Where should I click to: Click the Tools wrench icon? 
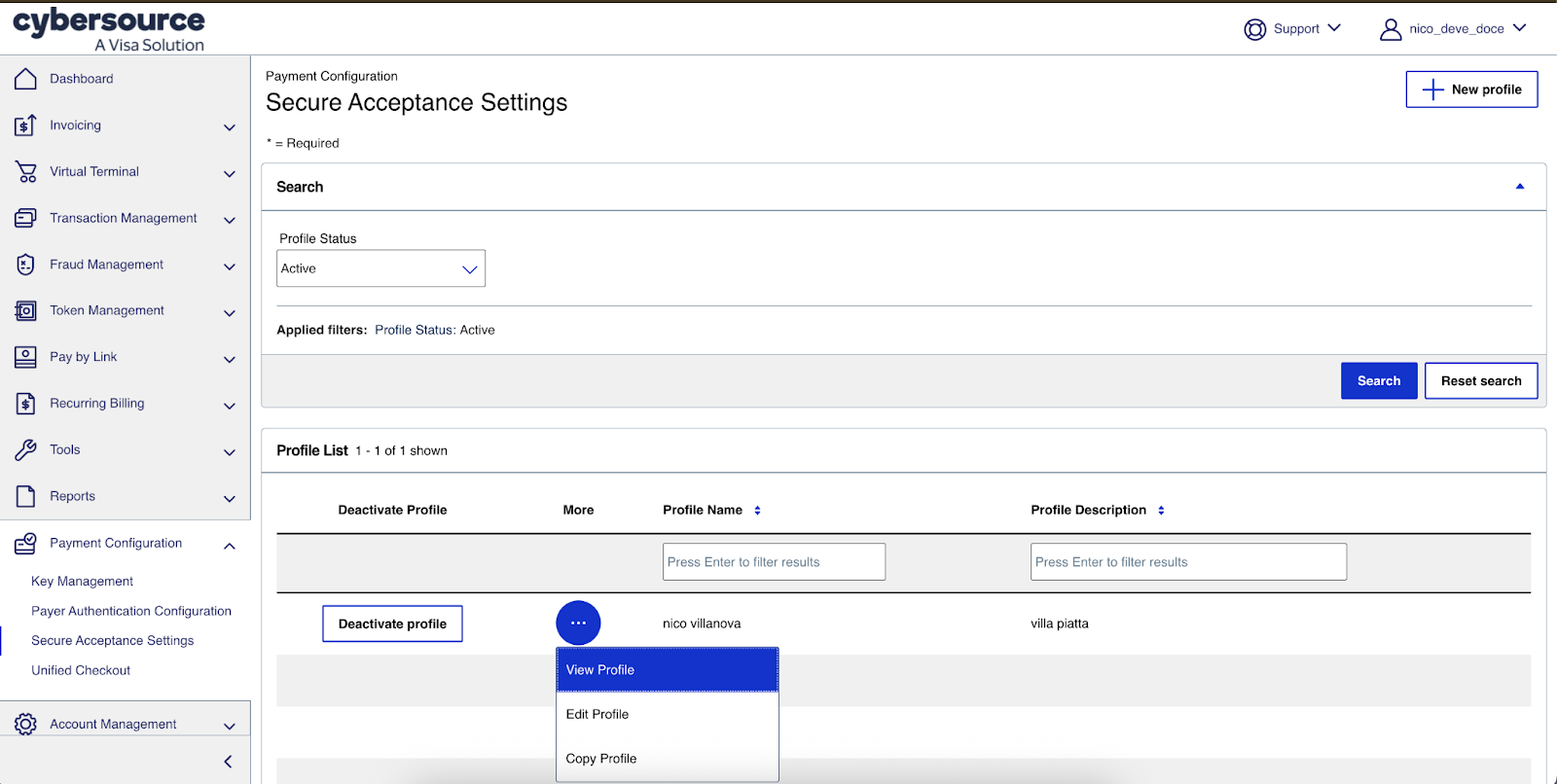coord(25,450)
